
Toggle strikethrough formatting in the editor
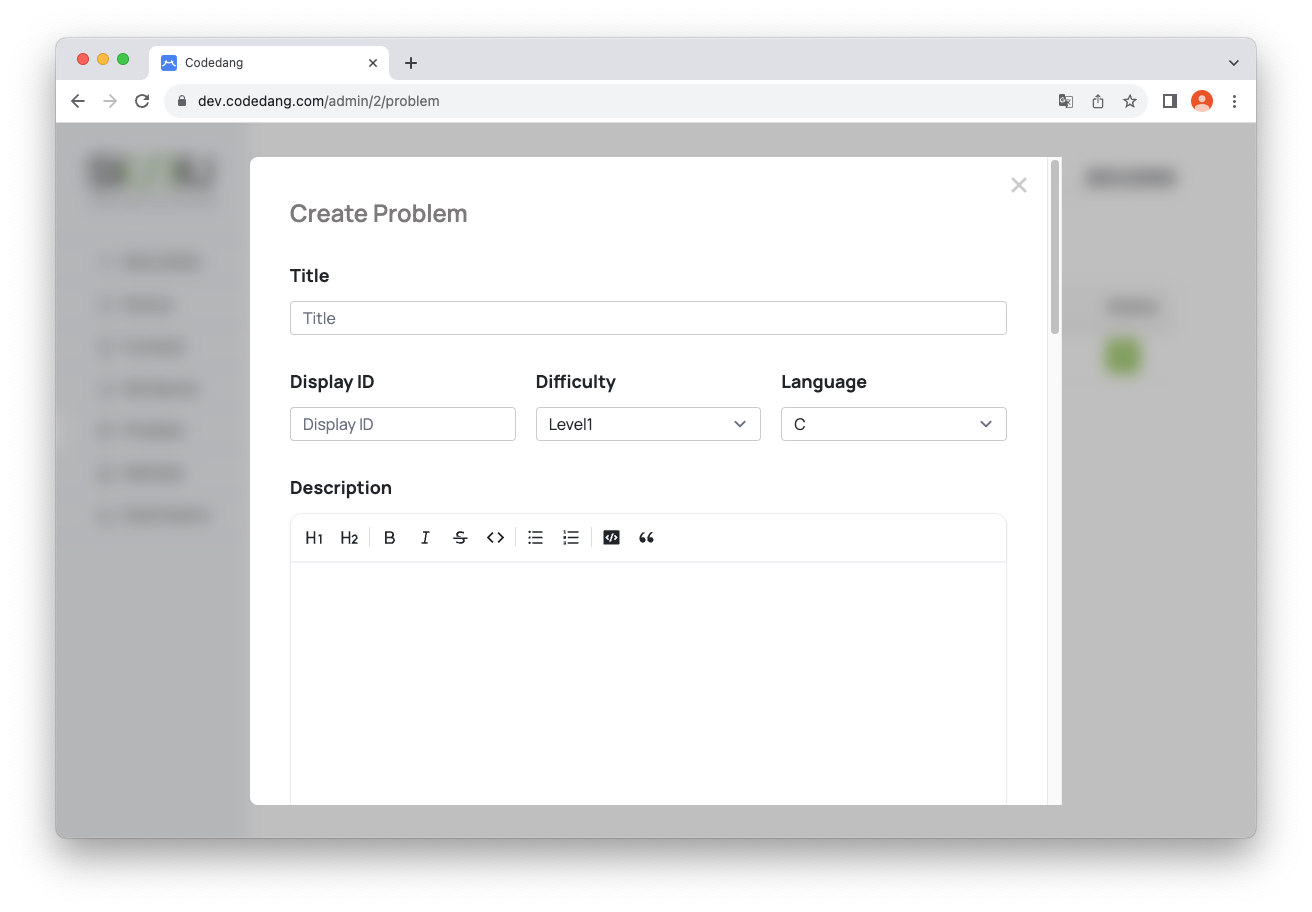460,538
